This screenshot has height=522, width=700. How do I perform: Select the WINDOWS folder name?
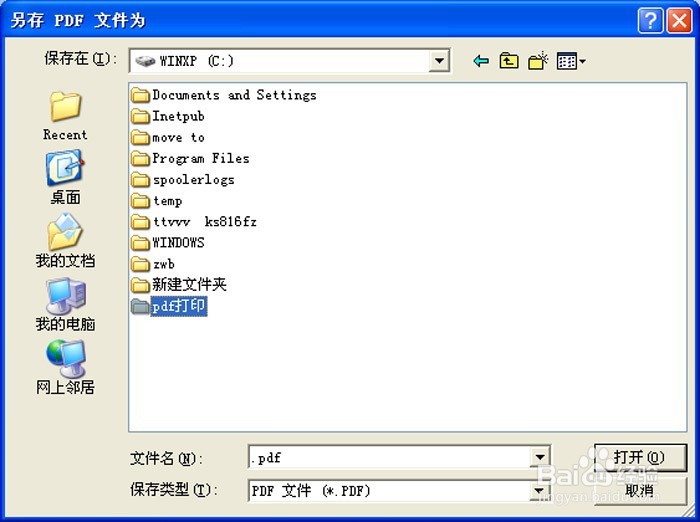point(178,243)
